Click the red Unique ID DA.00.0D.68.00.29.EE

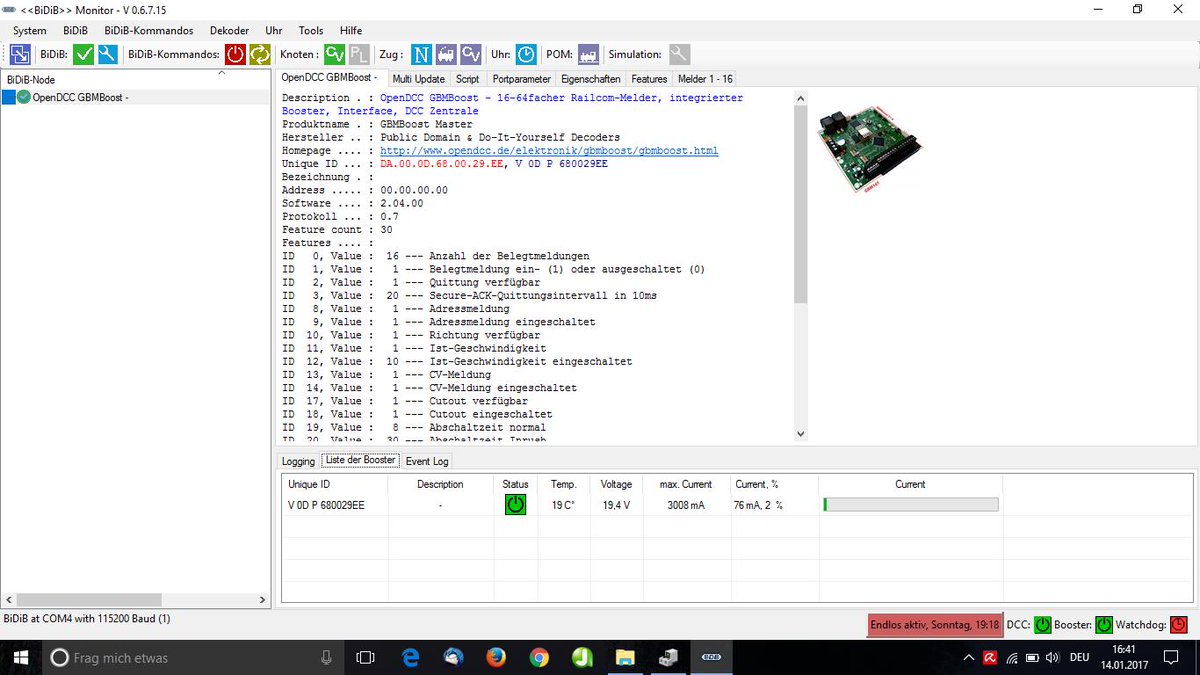pyautogui.click(x=440, y=164)
